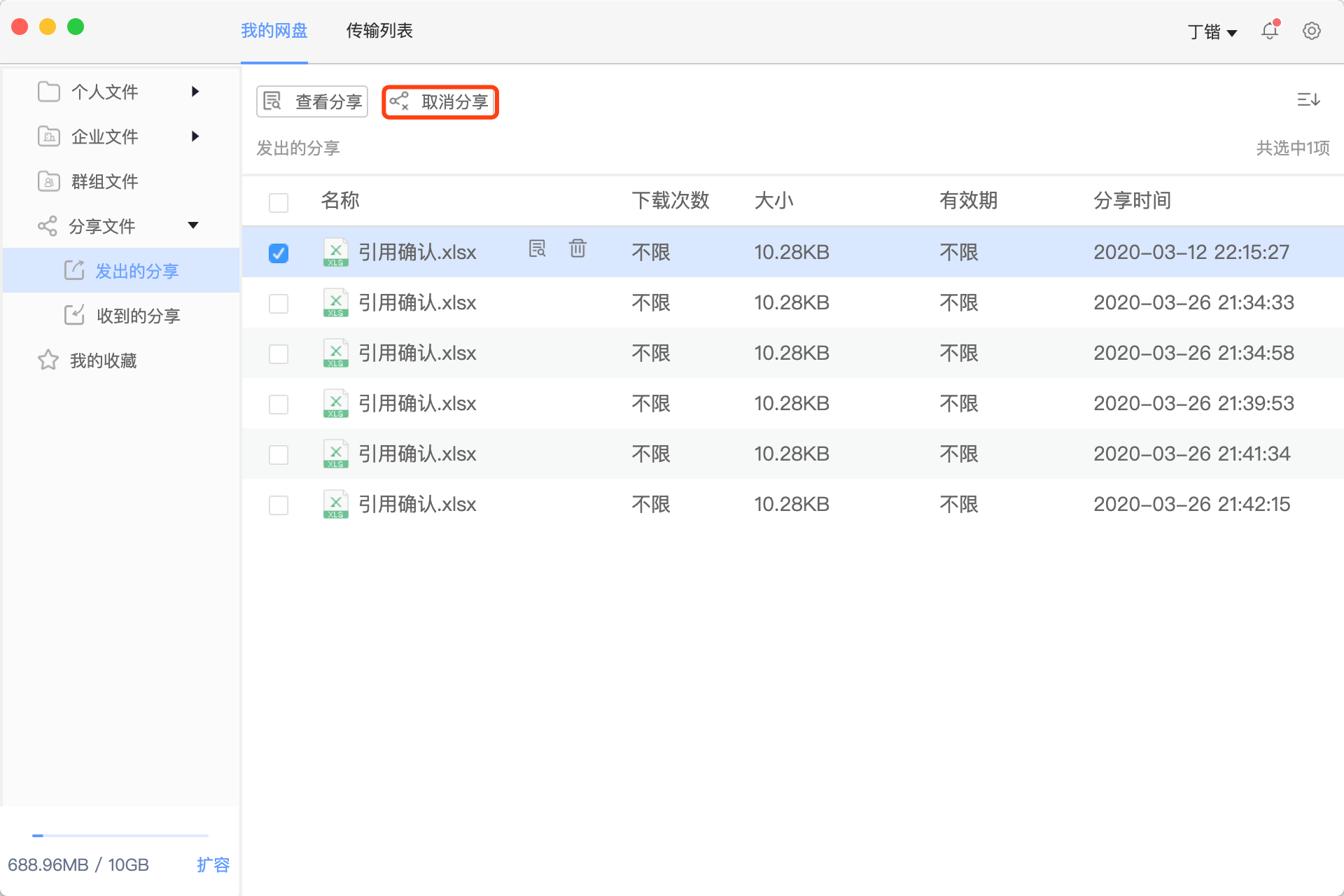This screenshot has width=1344, height=896.
Task: Click the 发出的分享 sidebar icon
Action: click(x=74, y=270)
